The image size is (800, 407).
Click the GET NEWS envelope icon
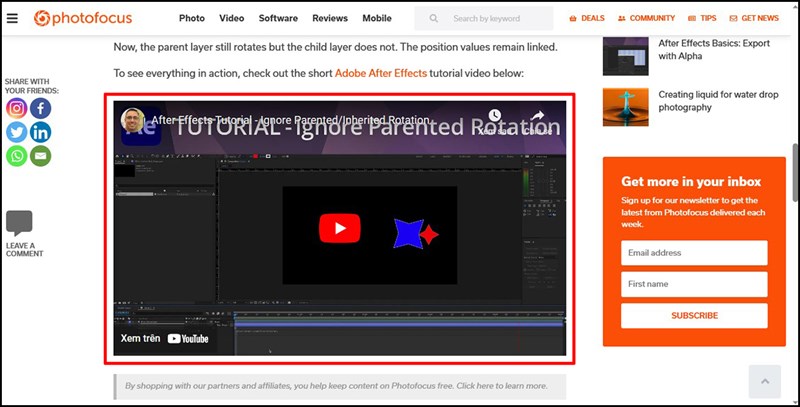[733, 18]
